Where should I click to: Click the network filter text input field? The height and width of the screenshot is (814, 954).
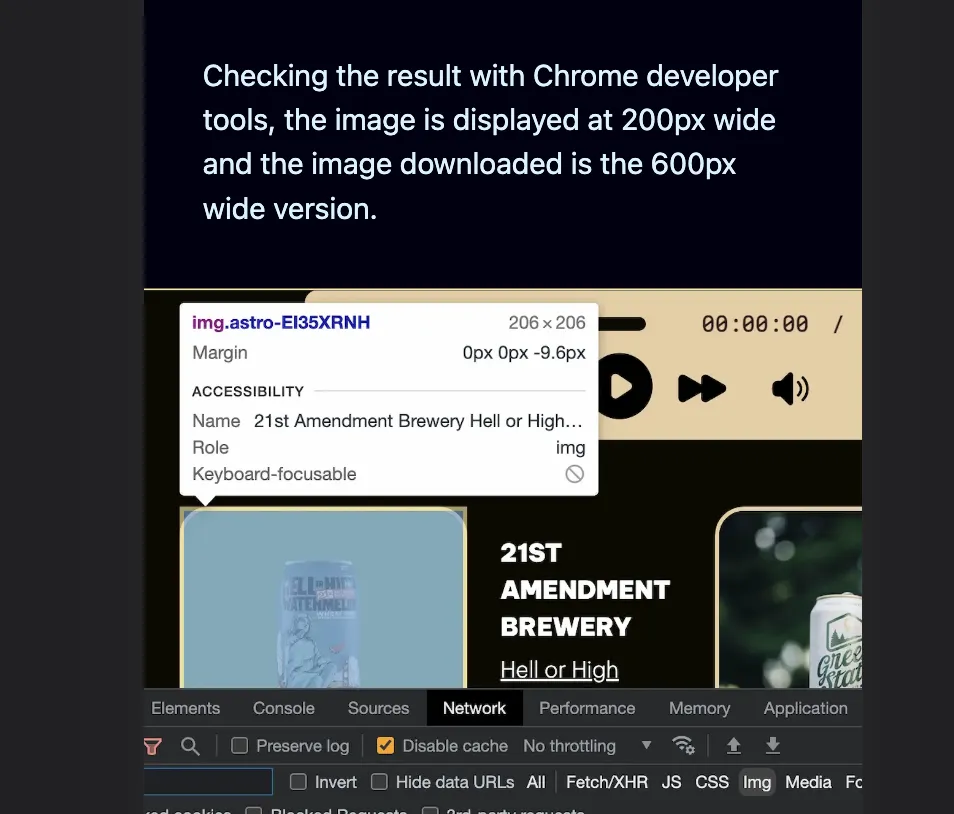click(205, 781)
